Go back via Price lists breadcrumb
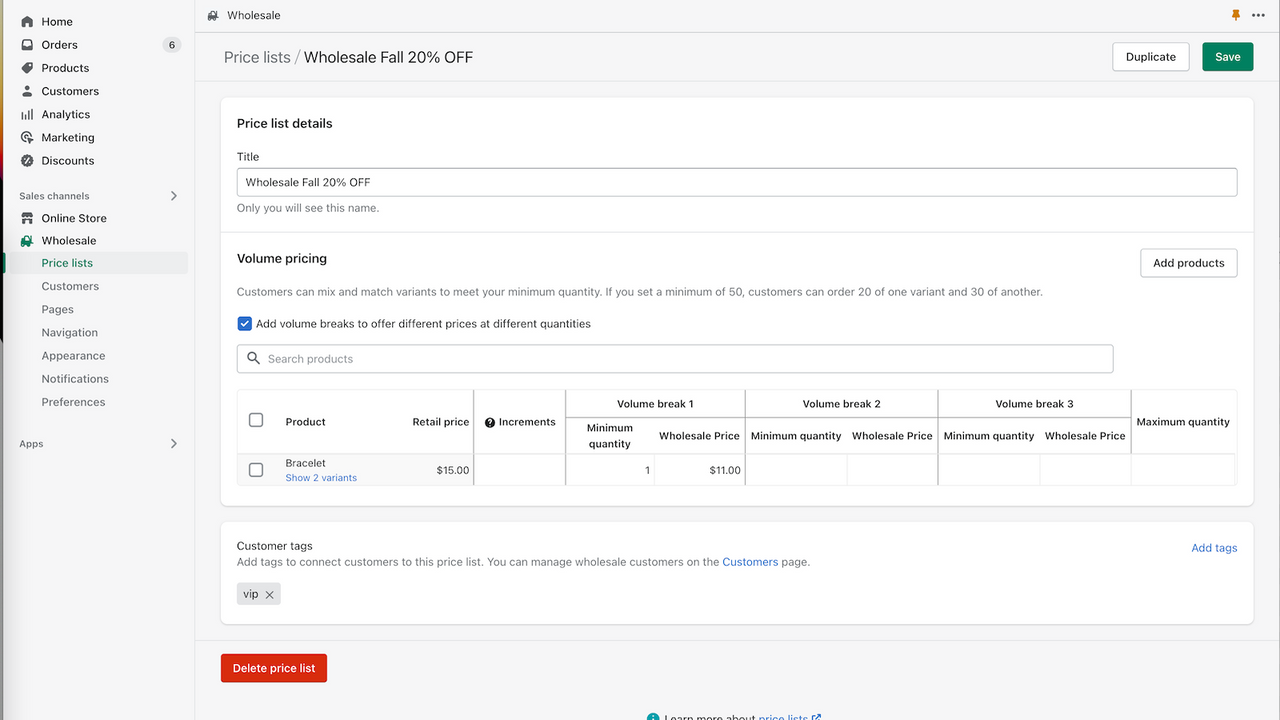This screenshot has width=1280, height=720. (x=257, y=57)
